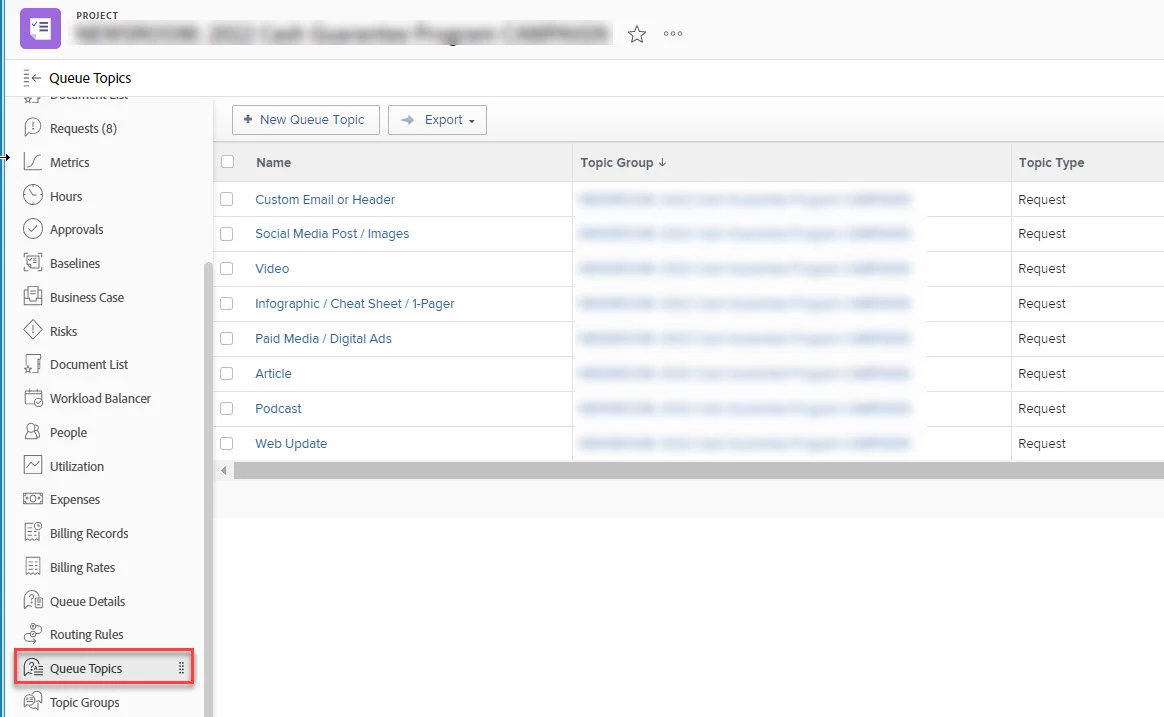The image size is (1164, 717).
Task: Open the Article queue topic
Action: point(273,374)
